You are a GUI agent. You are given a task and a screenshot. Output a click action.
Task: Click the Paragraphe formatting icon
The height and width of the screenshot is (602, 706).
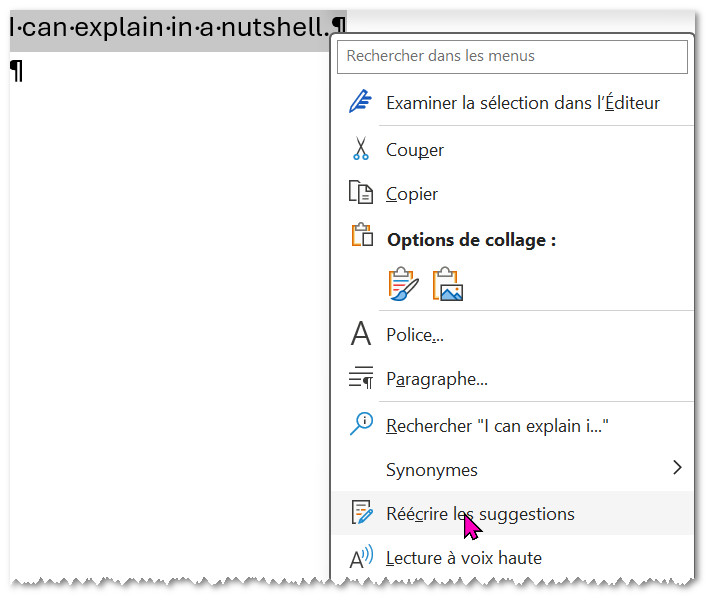(x=360, y=379)
